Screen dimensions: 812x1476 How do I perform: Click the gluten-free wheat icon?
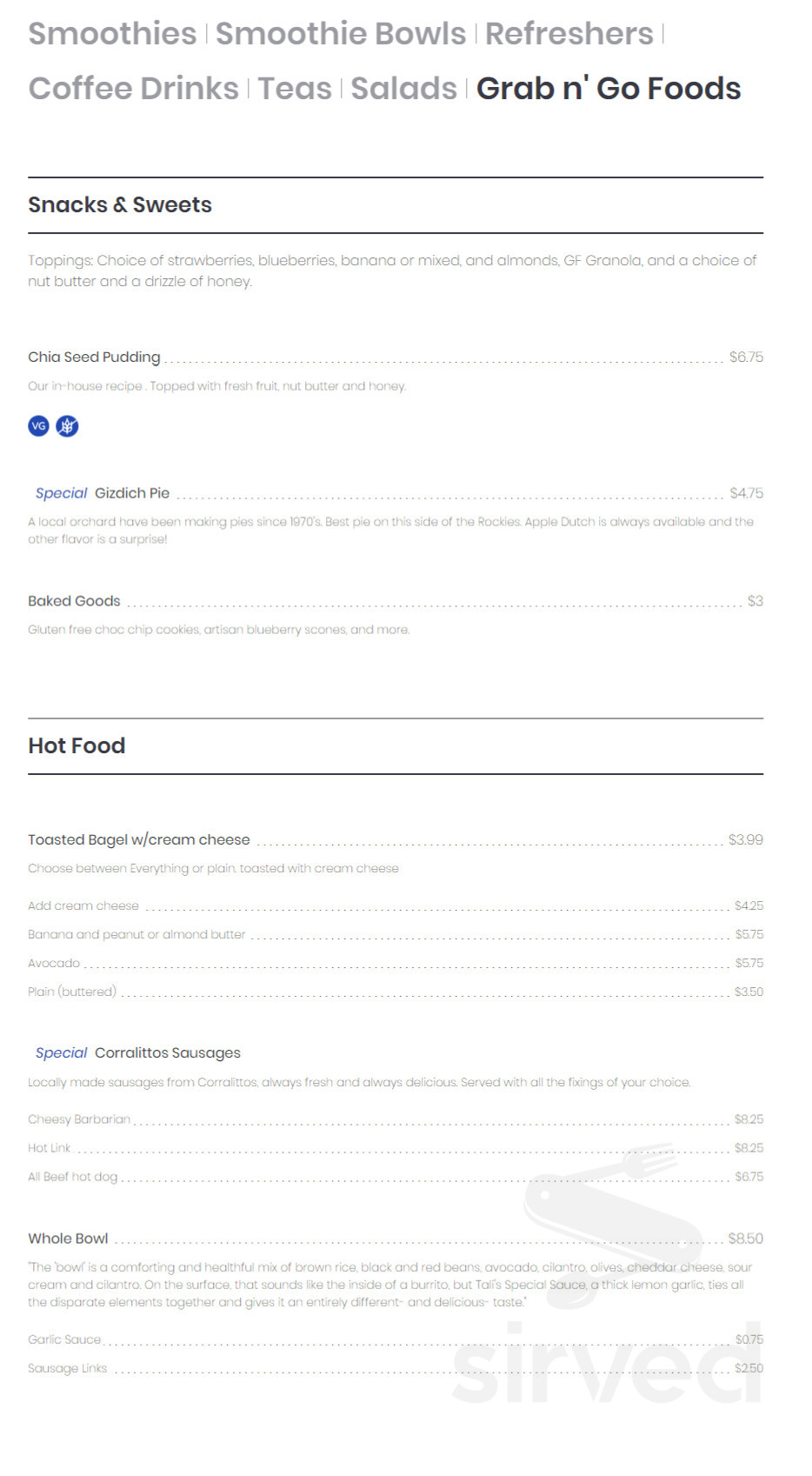tap(67, 426)
